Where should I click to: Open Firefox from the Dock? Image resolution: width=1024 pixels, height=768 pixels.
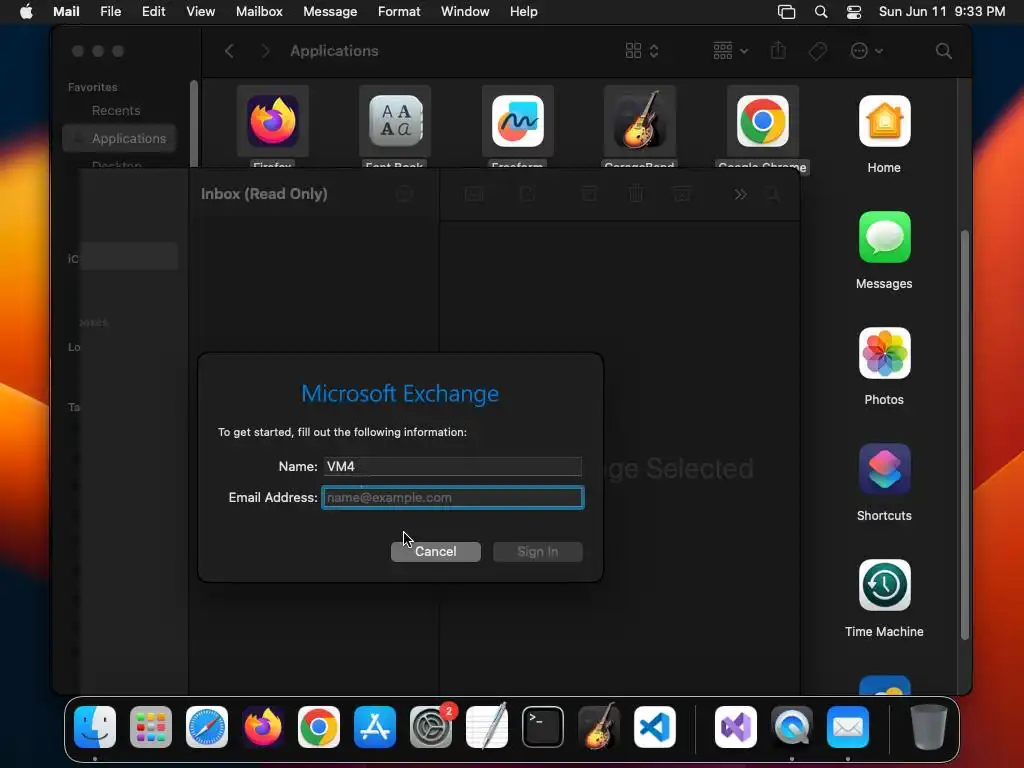(263, 727)
